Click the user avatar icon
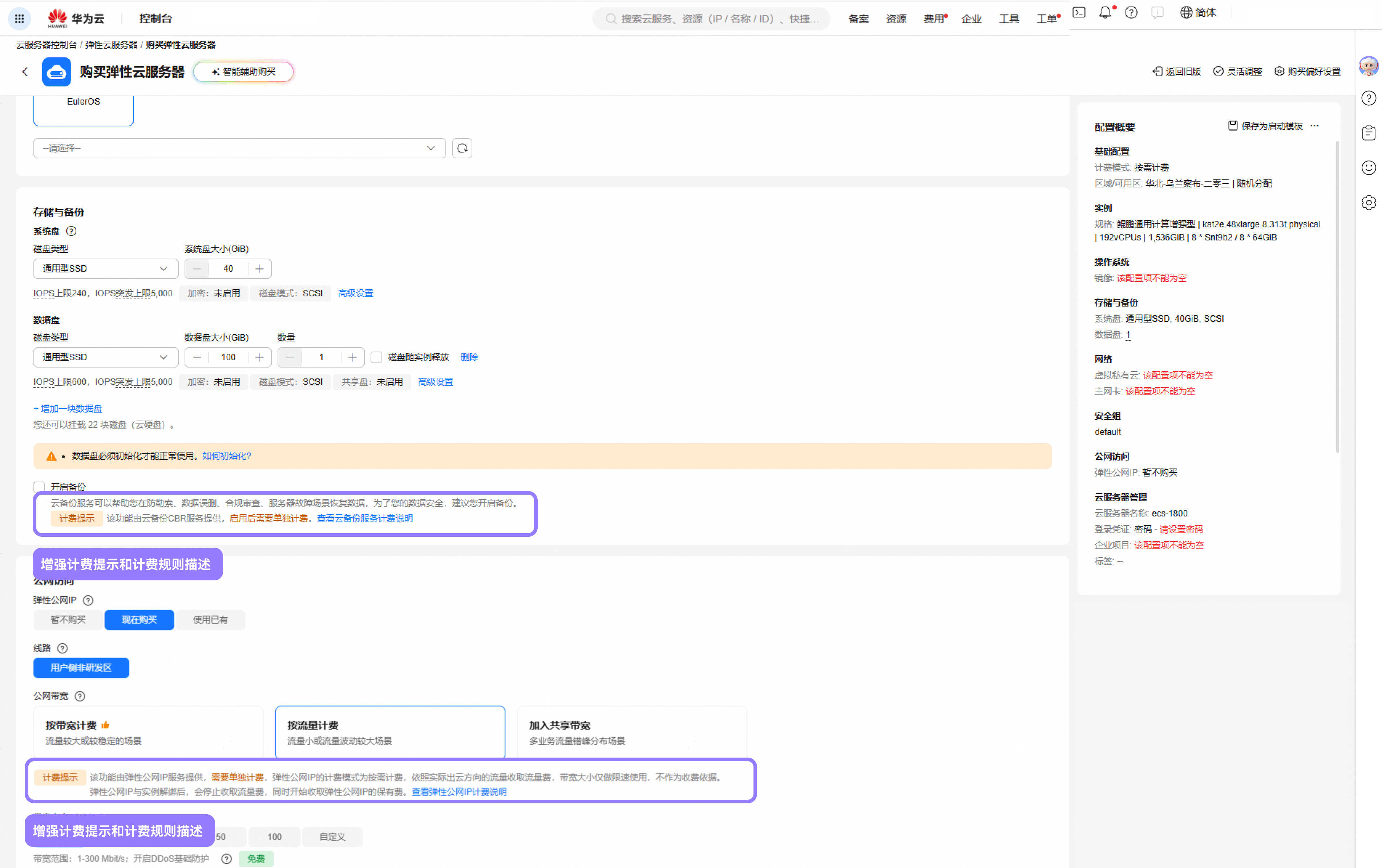The width and height of the screenshot is (1382, 868). click(x=1369, y=66)
